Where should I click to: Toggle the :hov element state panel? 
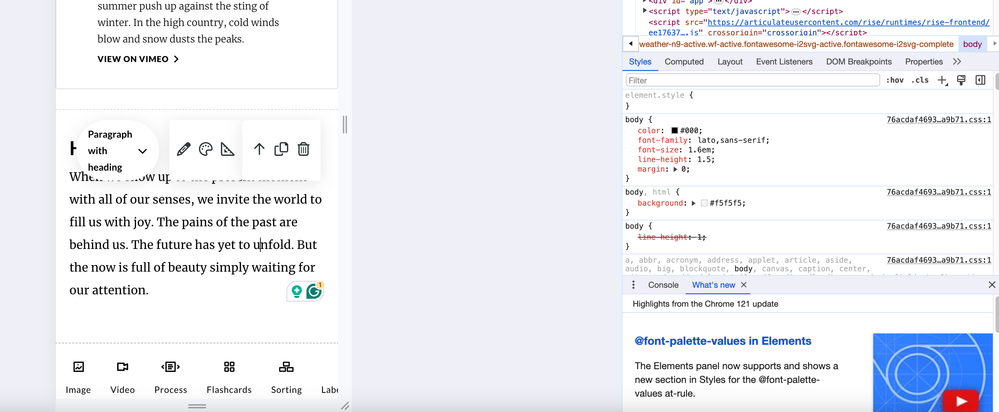pos(895,80)
